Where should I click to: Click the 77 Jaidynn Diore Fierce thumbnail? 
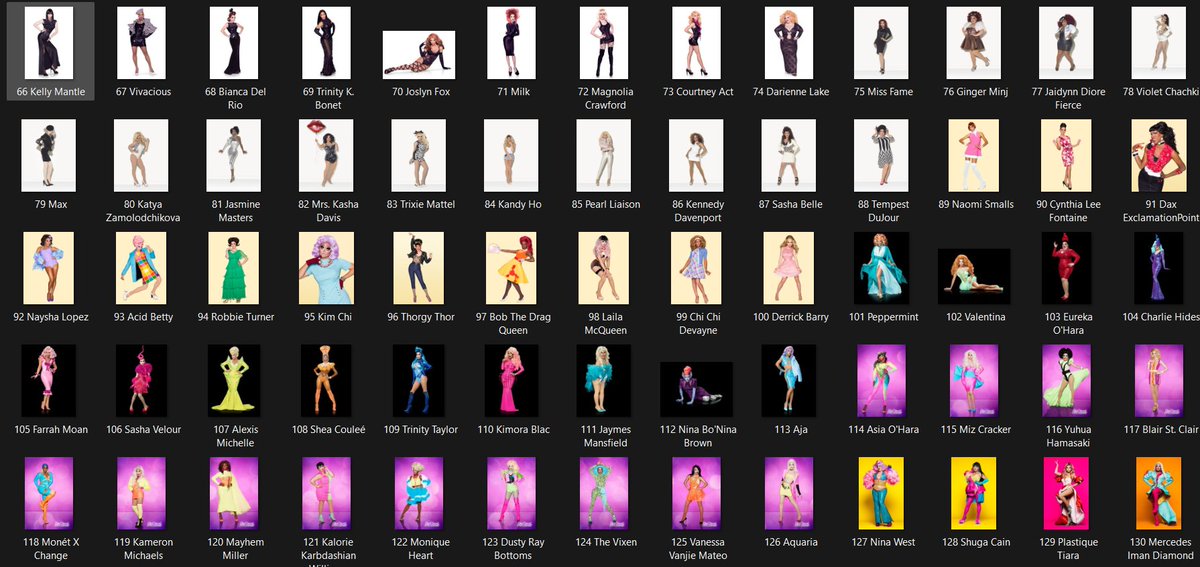click(1066, 43)
